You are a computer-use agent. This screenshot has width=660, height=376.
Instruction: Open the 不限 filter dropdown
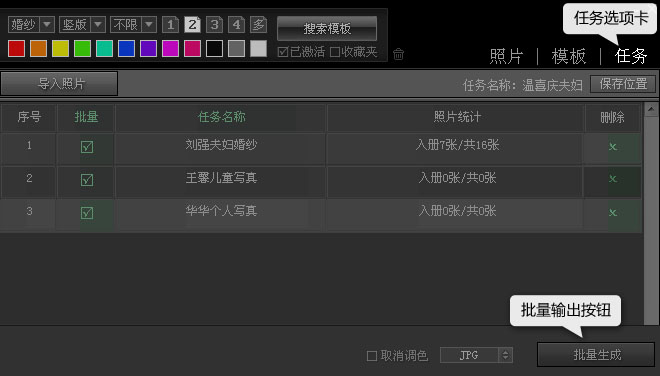(x=133, y=25)
